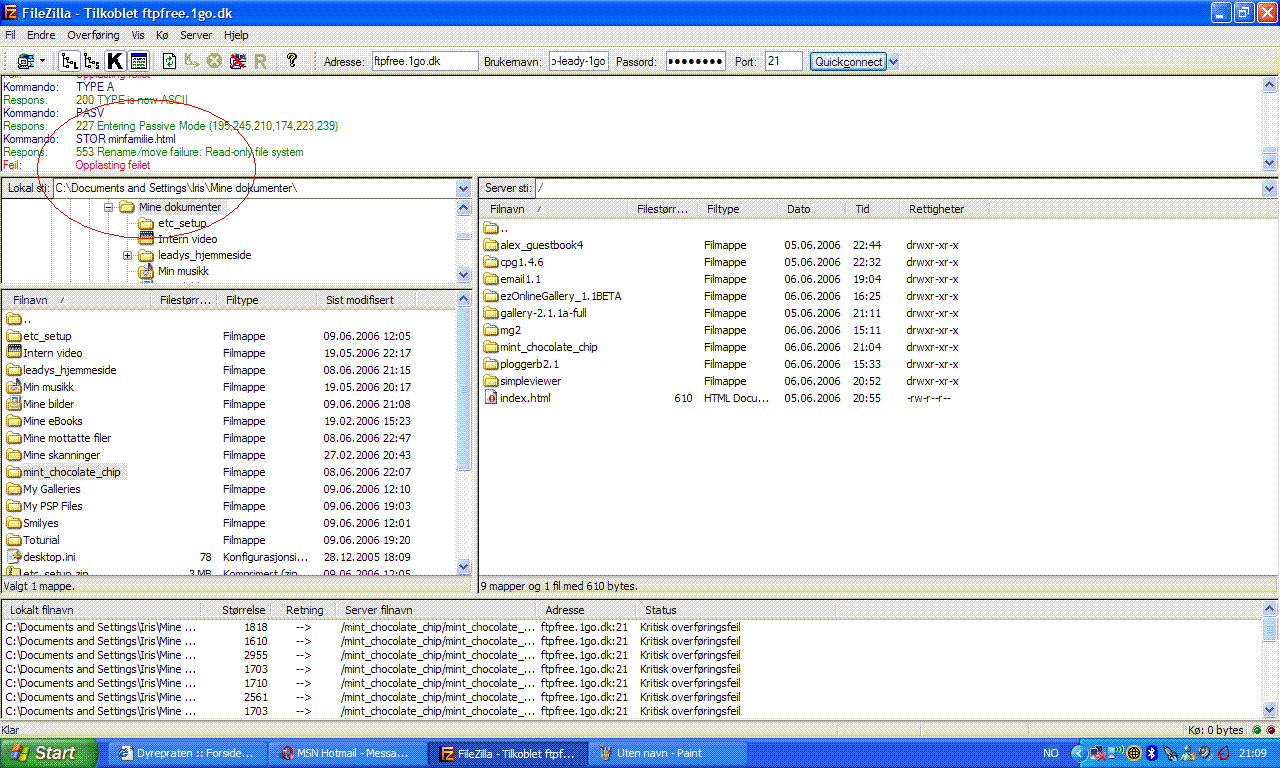Click the reconnect R icon

click(260, 61)
